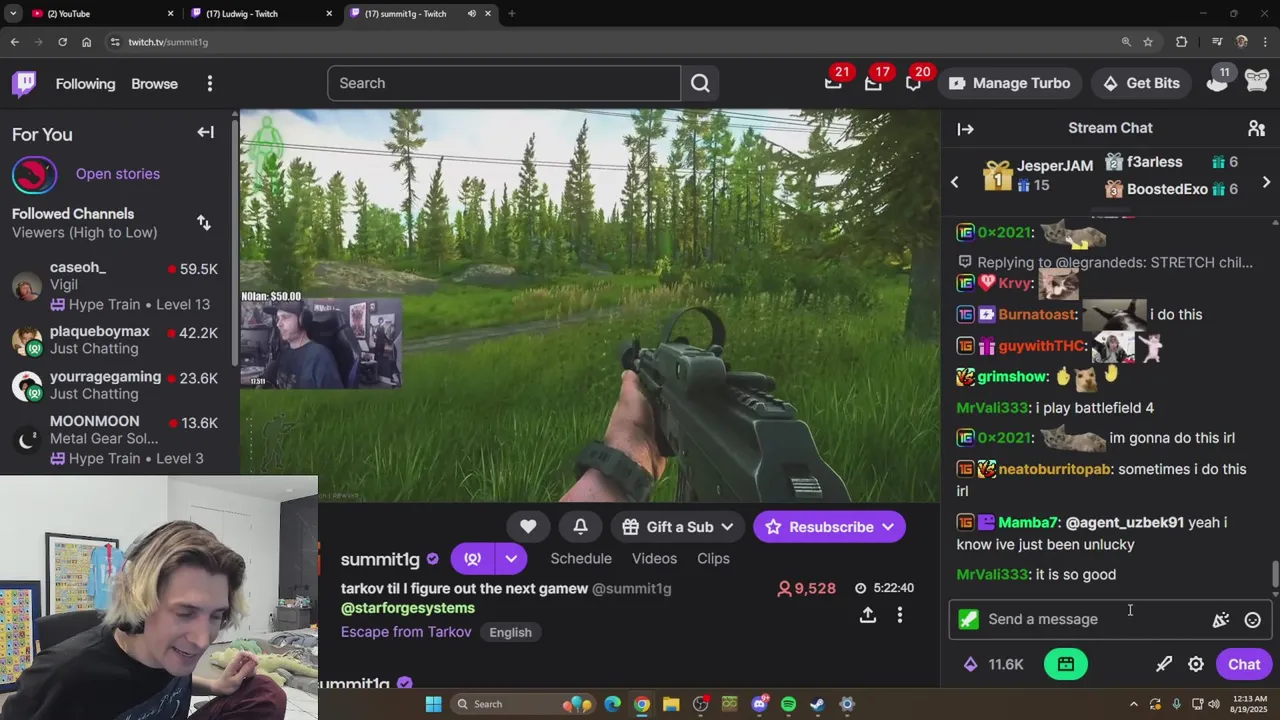Expand the purple chevron dropdown near summit1g
Image resolution: width=1280 pixels, height=720 pixels.
coord(511,558)
